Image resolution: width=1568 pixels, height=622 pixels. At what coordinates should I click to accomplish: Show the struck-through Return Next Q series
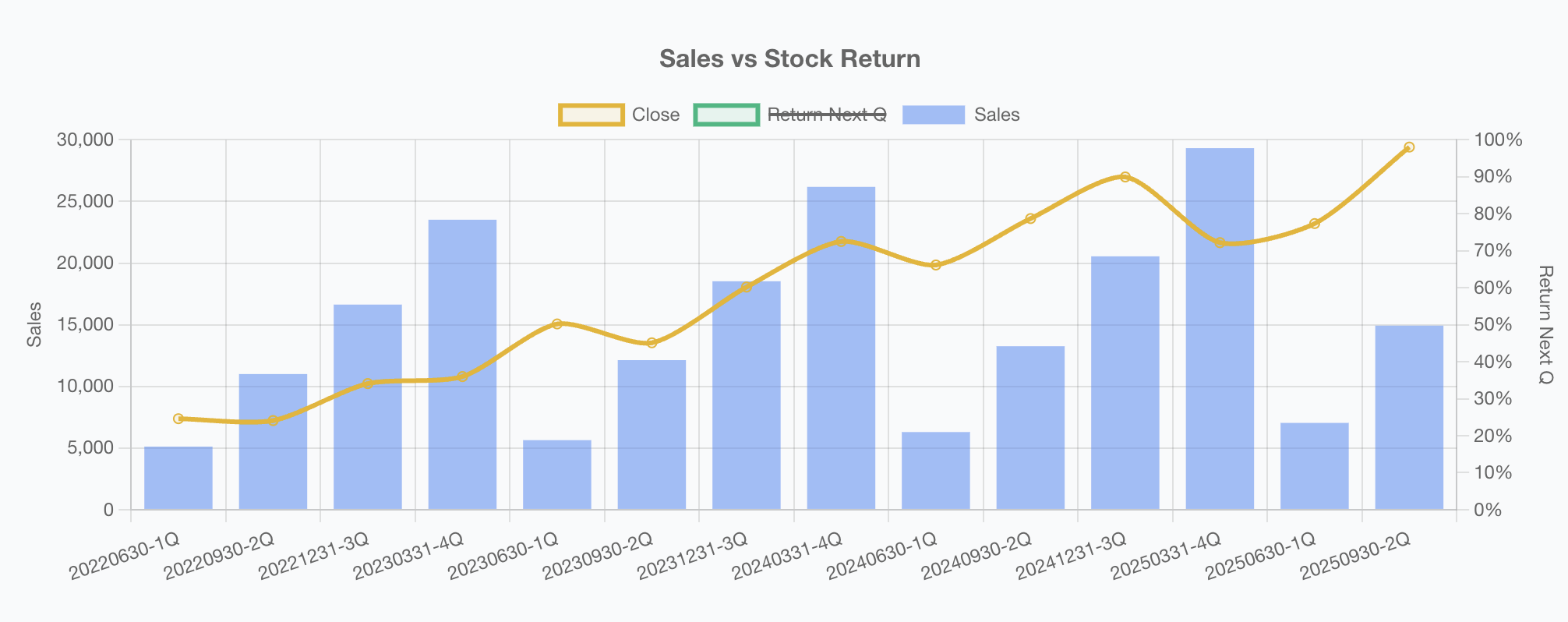827,115
